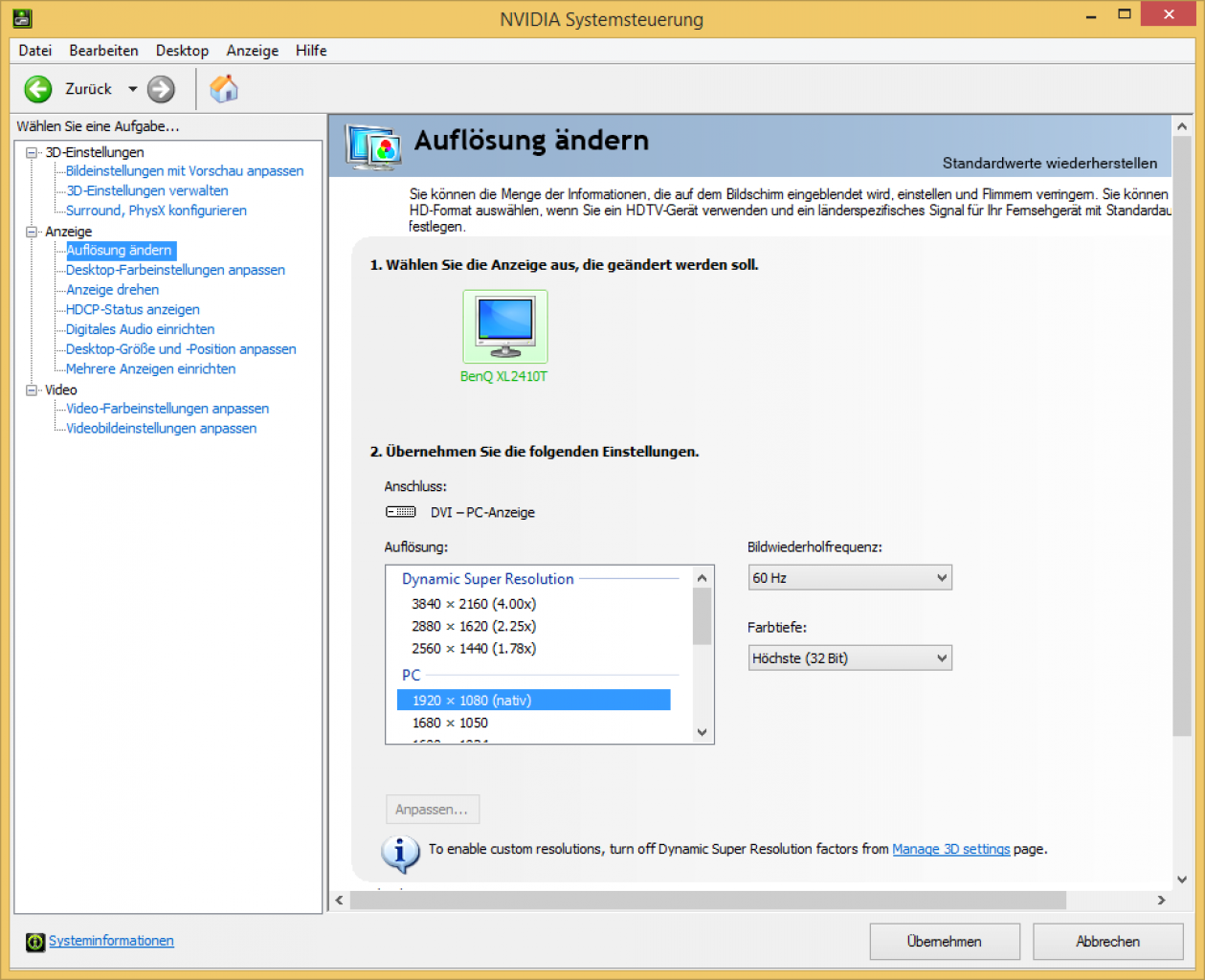The width and height of the screenshot is (1205, 980).
Task: Click the blue info balloon icon
Action: 400,853
